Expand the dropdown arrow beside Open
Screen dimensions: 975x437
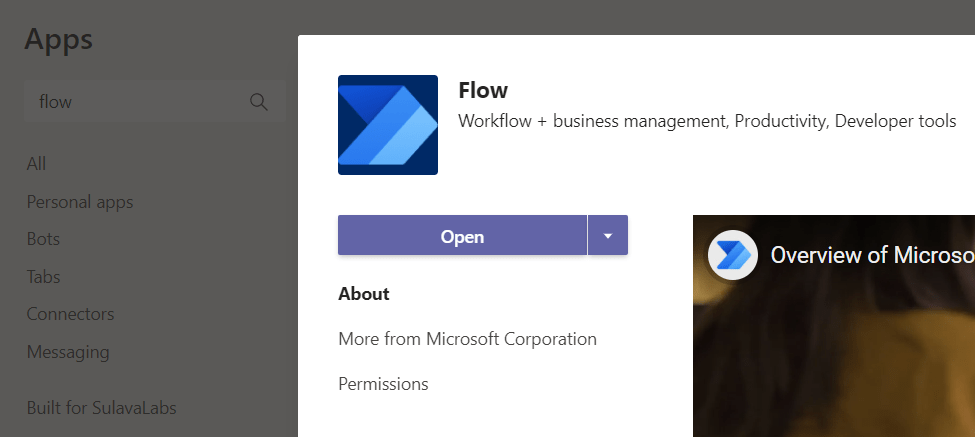(x=608, y=236)
